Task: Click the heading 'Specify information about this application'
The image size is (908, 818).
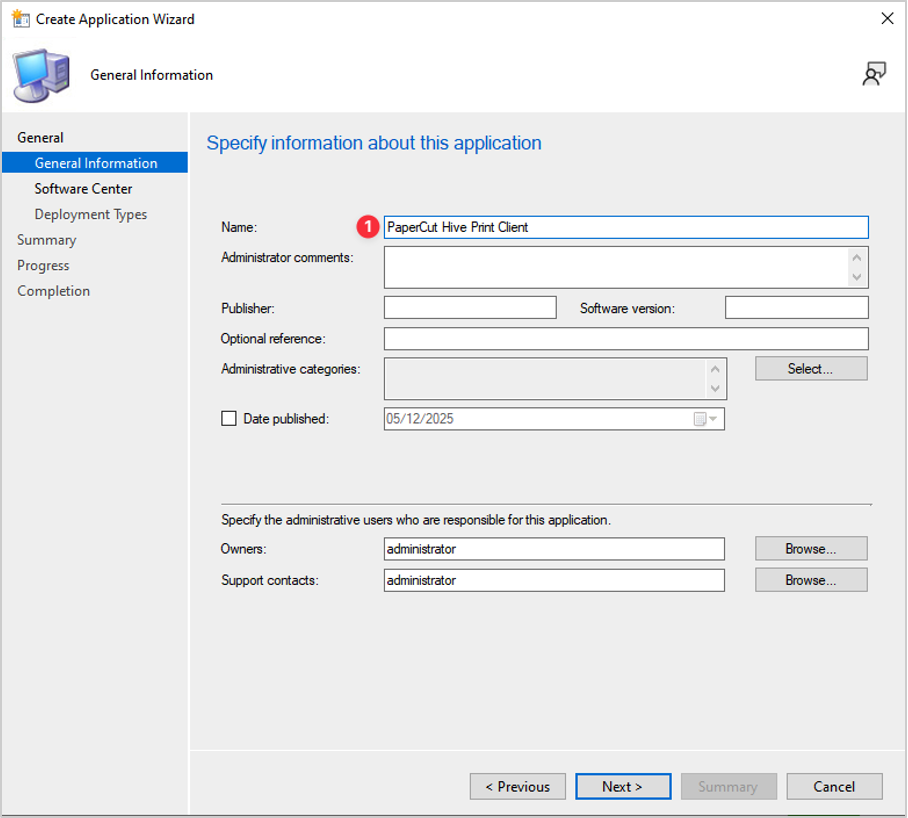Action: 374,143
